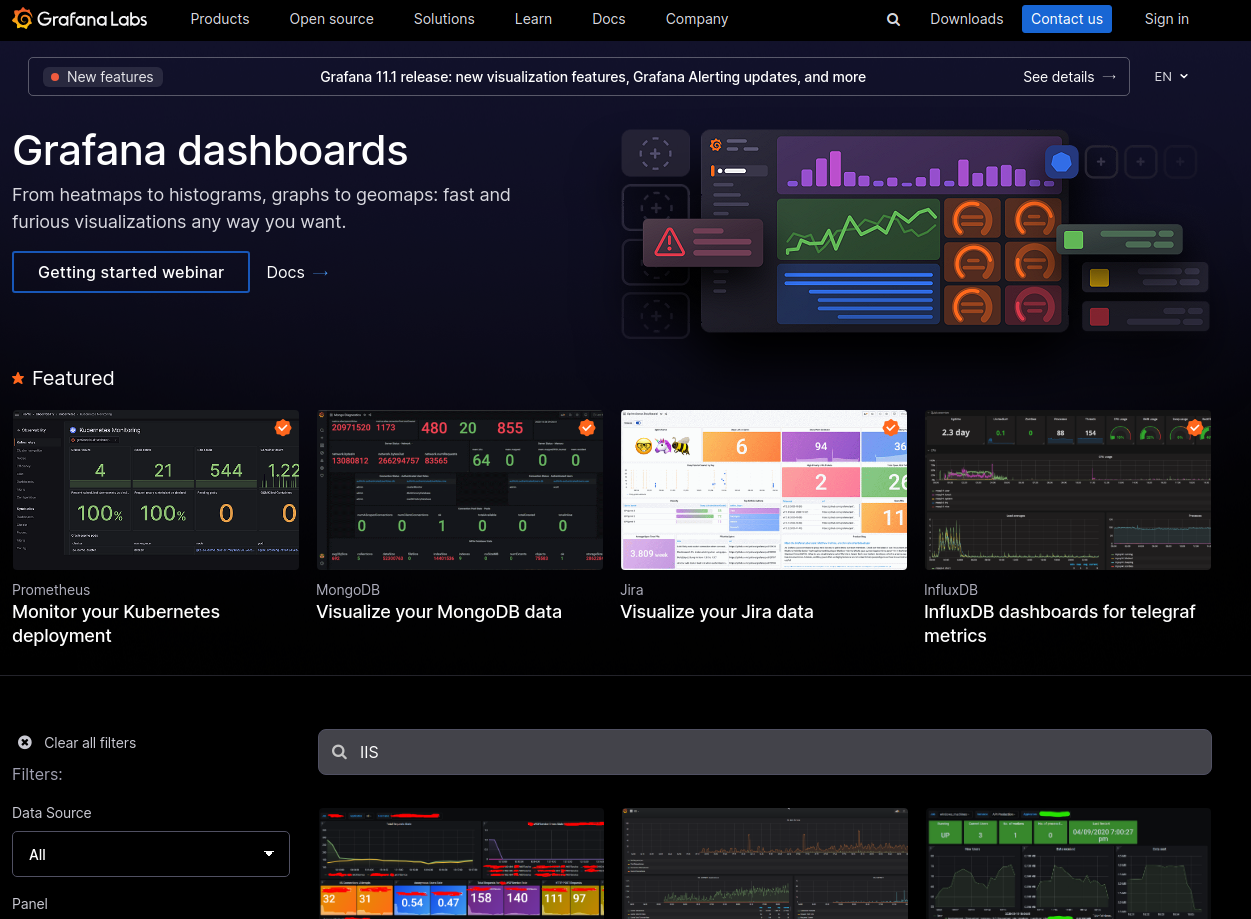Open the Jira dashboard thumbnail
This screenshot has height=919, width=1251.
click(764, 490)
